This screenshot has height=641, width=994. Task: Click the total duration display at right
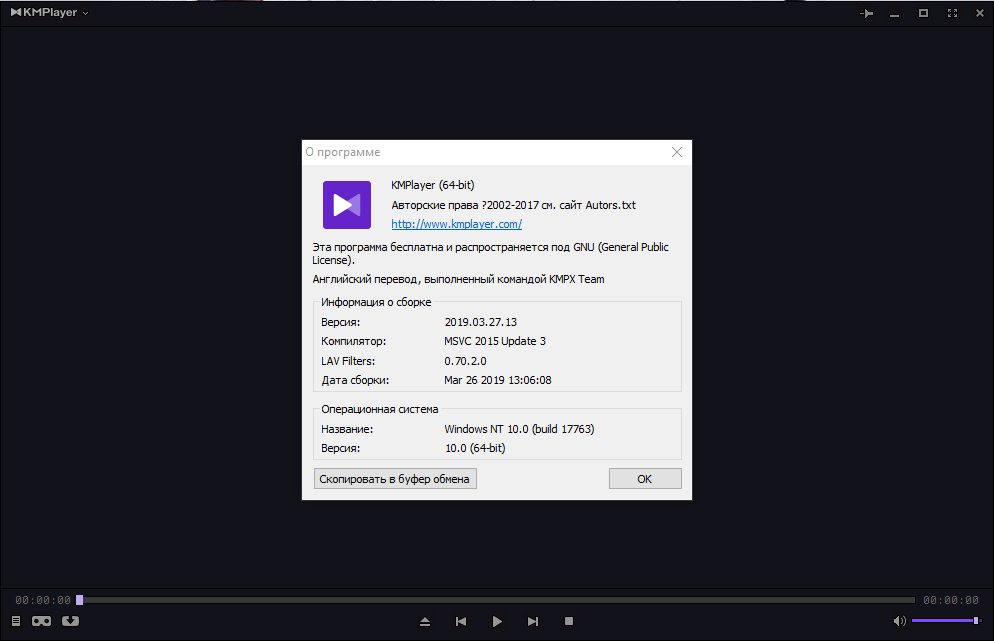pos(951,600)
